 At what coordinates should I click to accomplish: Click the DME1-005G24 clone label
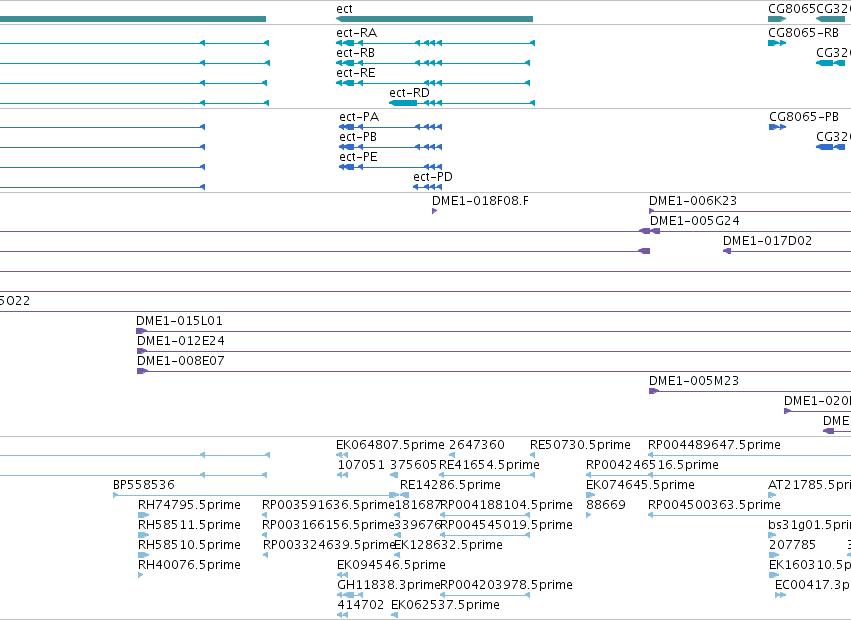(x=695, y=222)
